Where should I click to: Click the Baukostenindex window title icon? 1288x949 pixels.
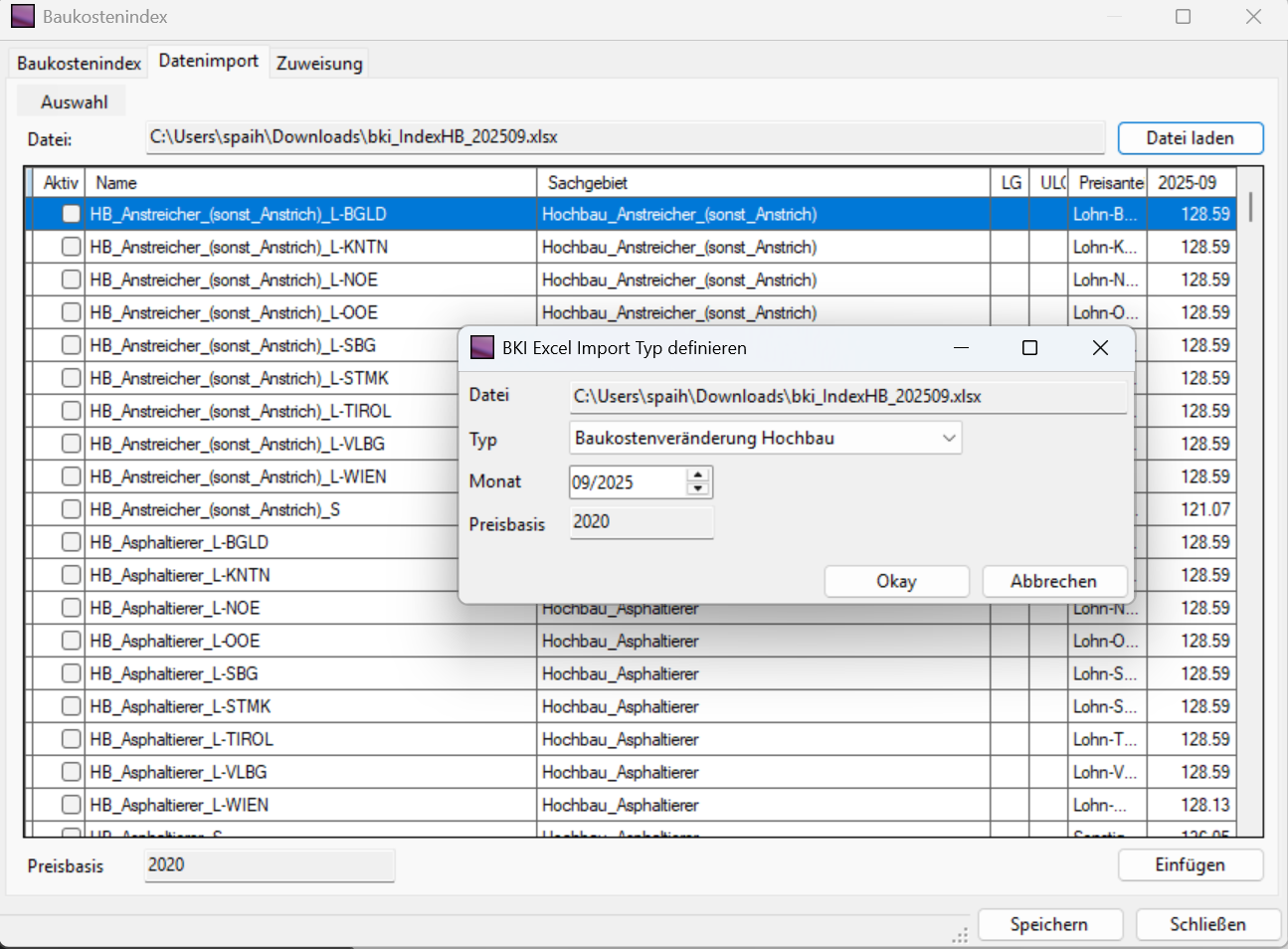[x=22, y=16]
